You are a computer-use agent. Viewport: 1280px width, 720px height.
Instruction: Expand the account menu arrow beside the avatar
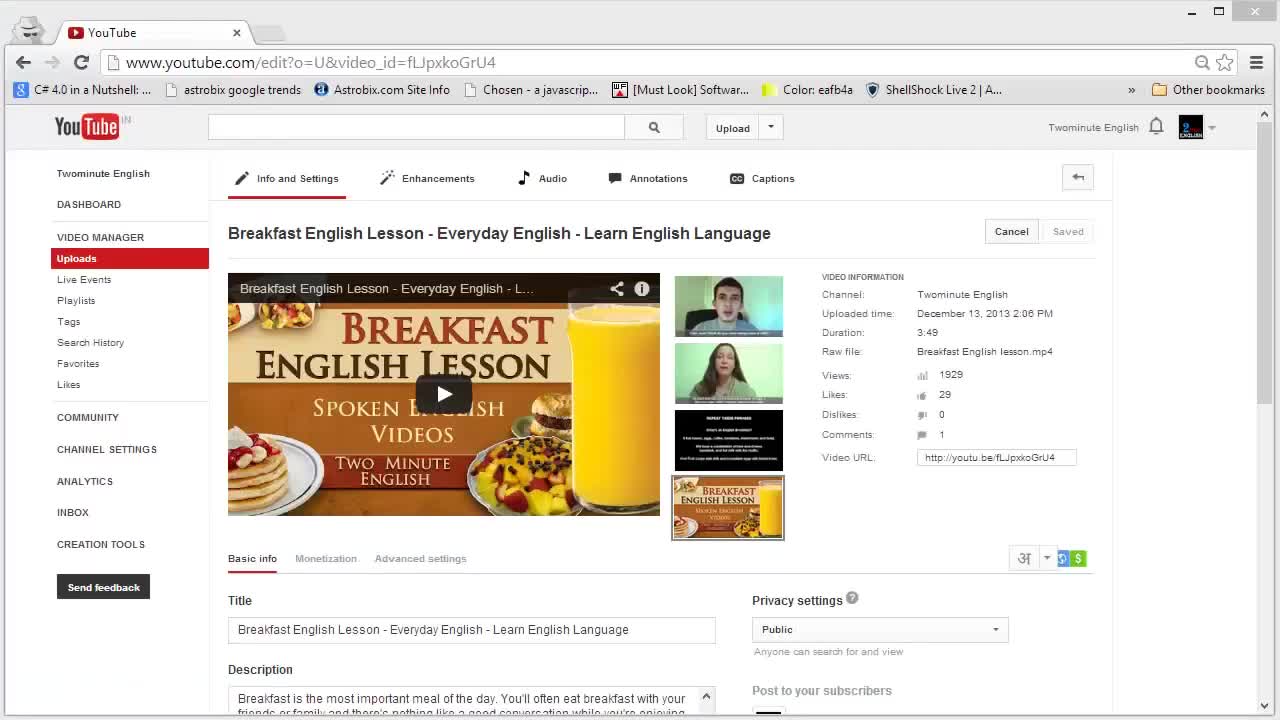coord(1212,128)
